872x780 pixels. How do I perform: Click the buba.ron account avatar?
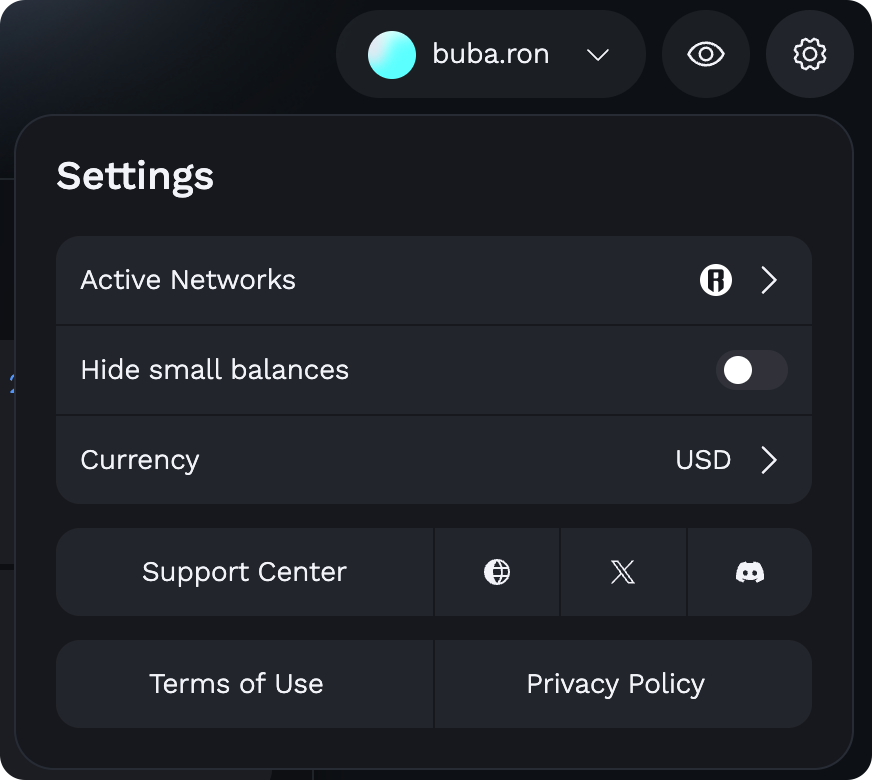392,54
